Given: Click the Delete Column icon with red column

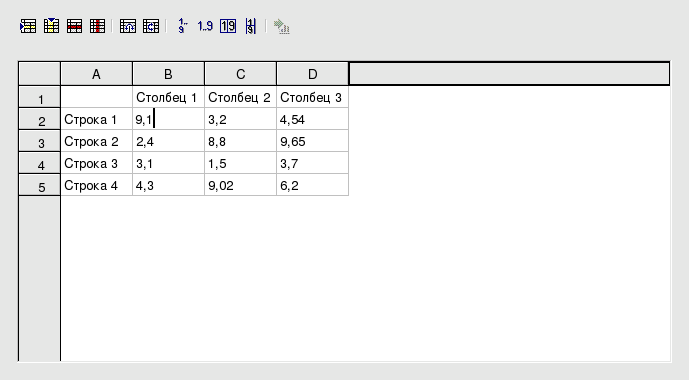Looking at the screenshot, I should coord(97,26).
